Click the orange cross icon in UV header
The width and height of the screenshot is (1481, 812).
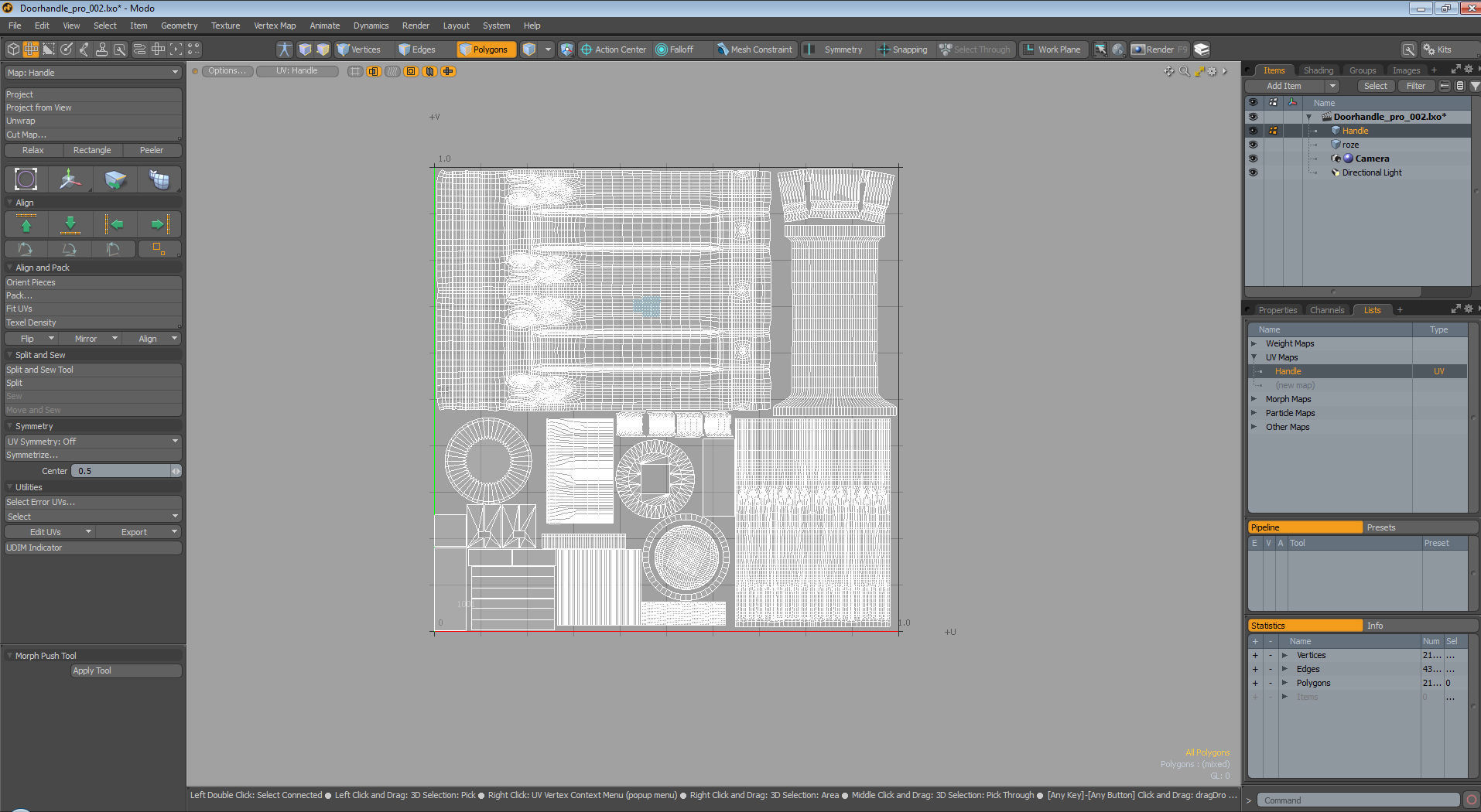click(x=448, y=71)
